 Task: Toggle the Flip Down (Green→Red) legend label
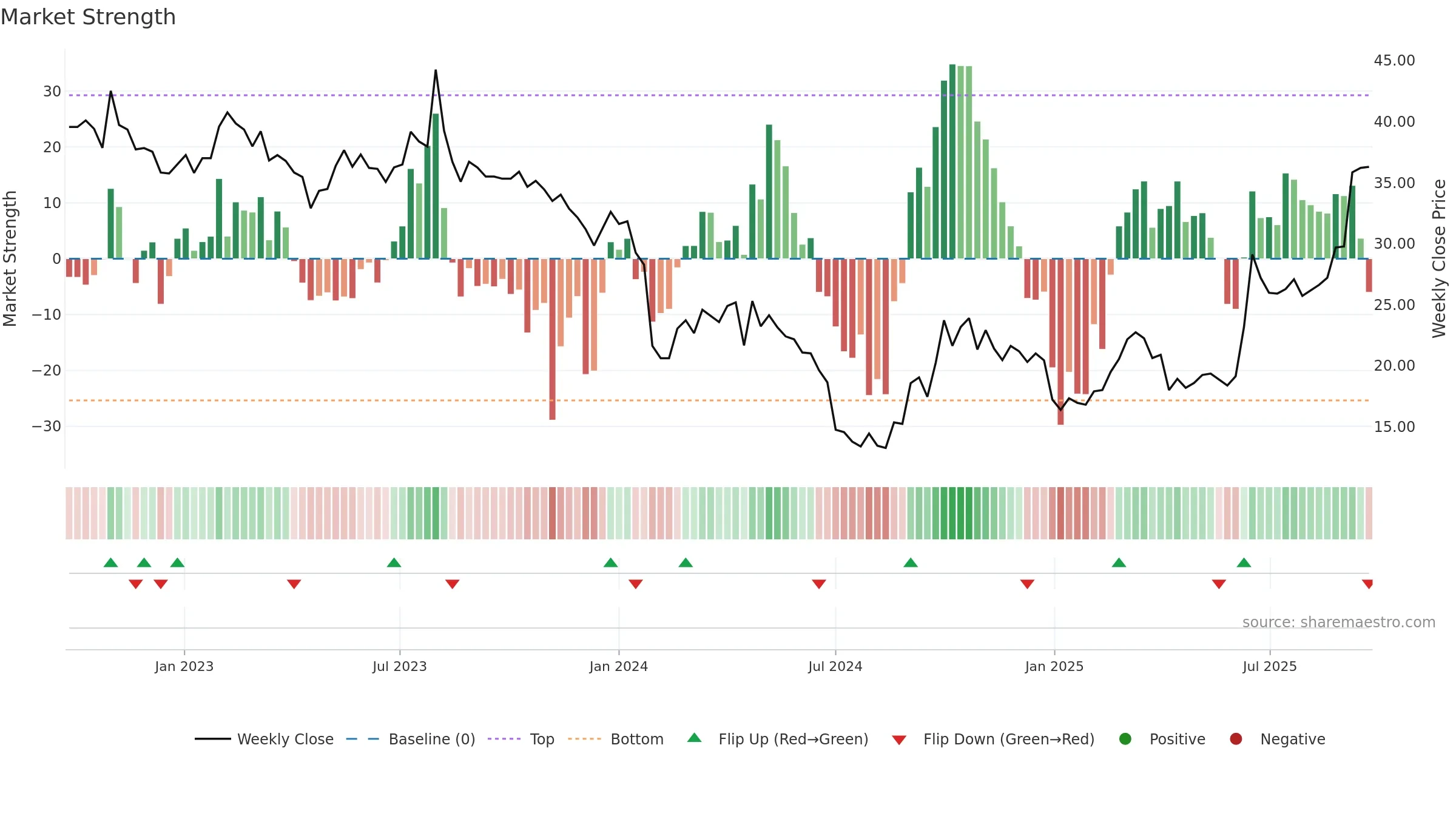(x=1009, y=739)
